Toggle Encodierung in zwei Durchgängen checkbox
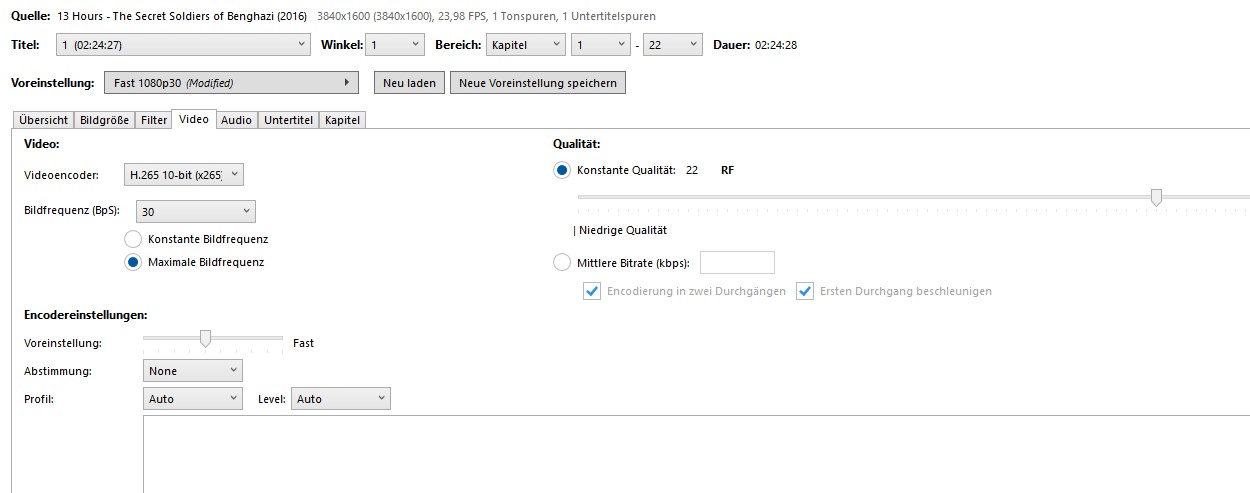The image size is (1250, 493). 591,291
